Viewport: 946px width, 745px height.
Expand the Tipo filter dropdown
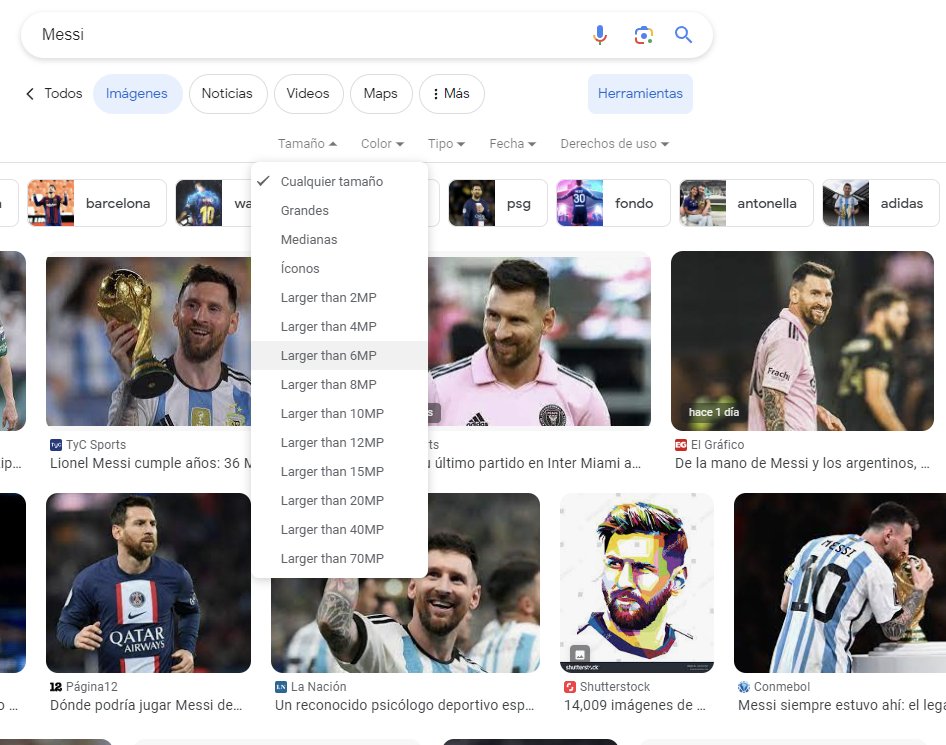pos(446,144)
